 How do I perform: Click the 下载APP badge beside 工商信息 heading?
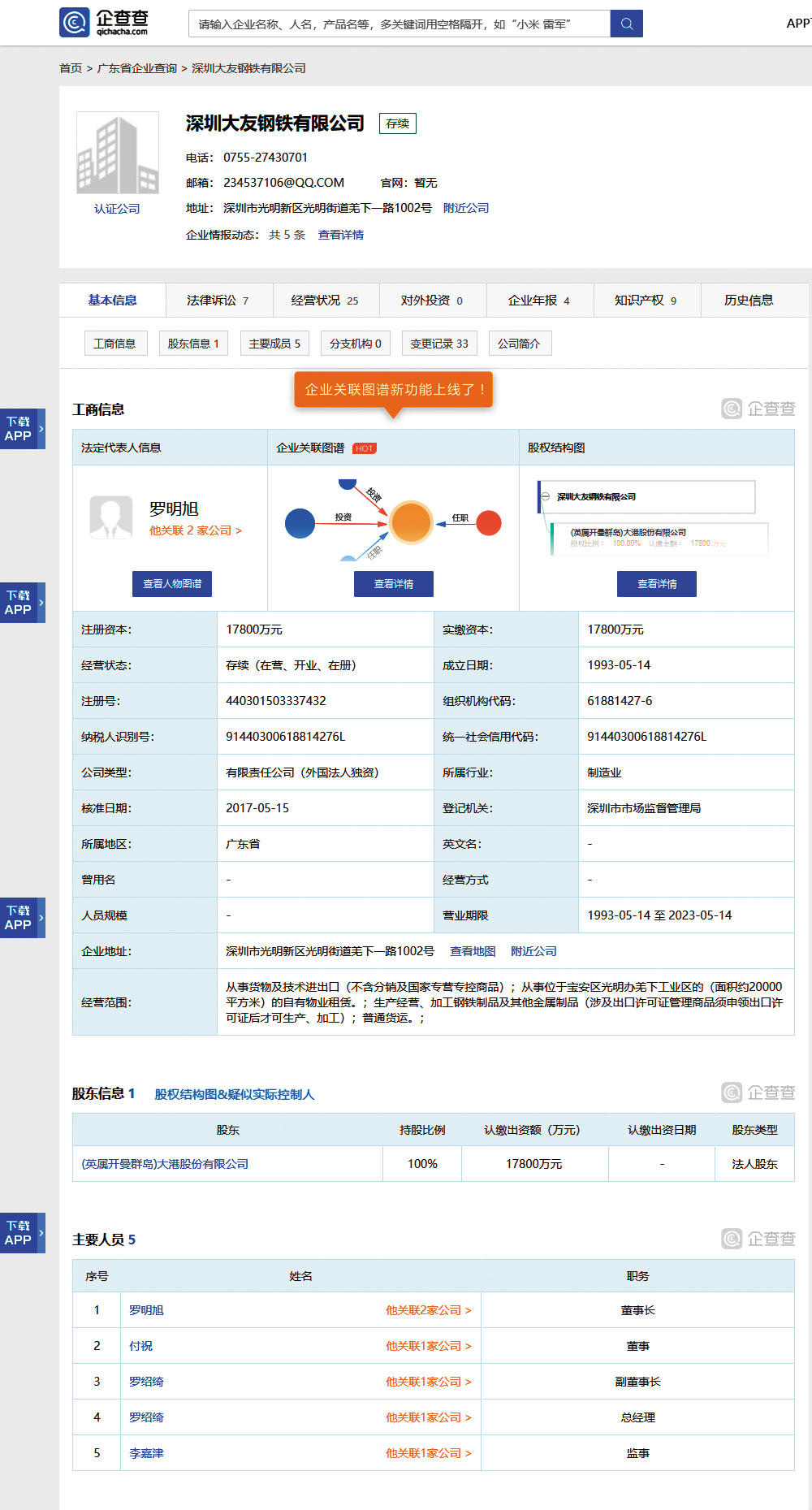[22, 429]
